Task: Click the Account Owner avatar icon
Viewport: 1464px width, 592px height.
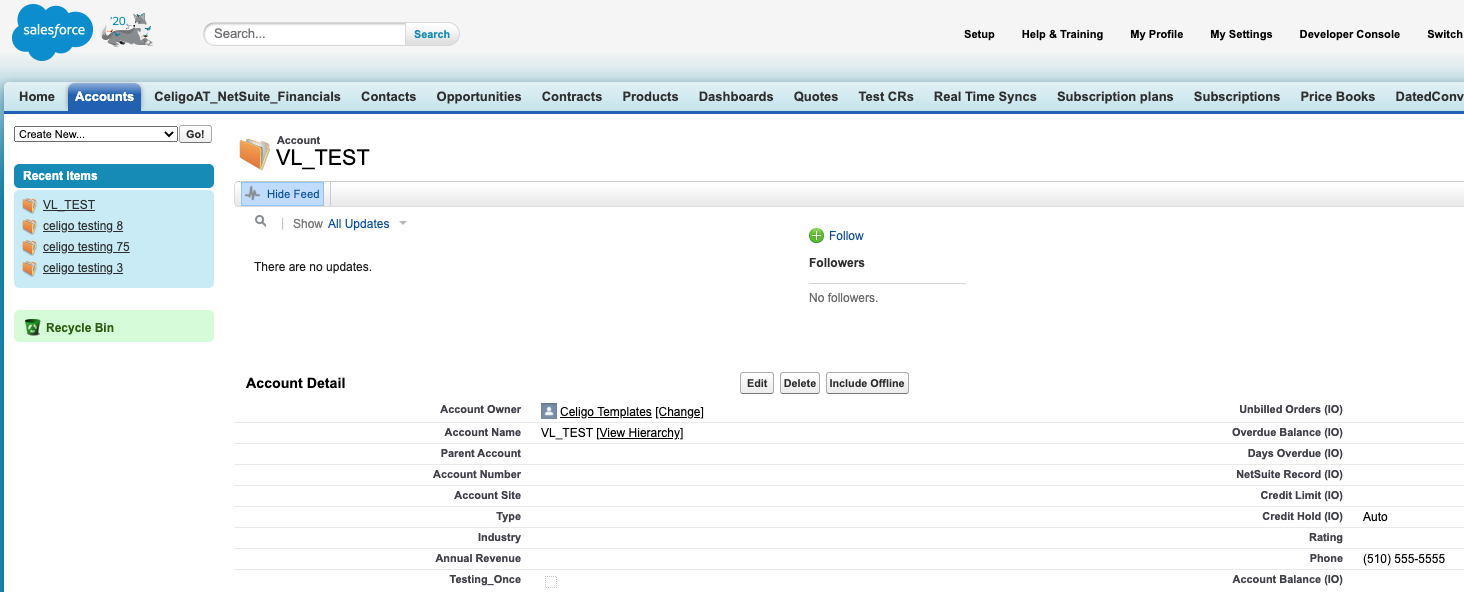Action: pos(548,411)
